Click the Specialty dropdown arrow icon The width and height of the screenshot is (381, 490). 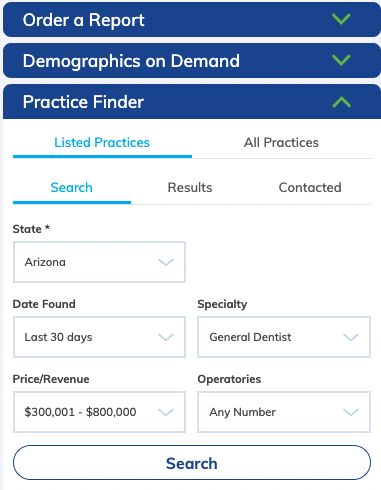351,337
